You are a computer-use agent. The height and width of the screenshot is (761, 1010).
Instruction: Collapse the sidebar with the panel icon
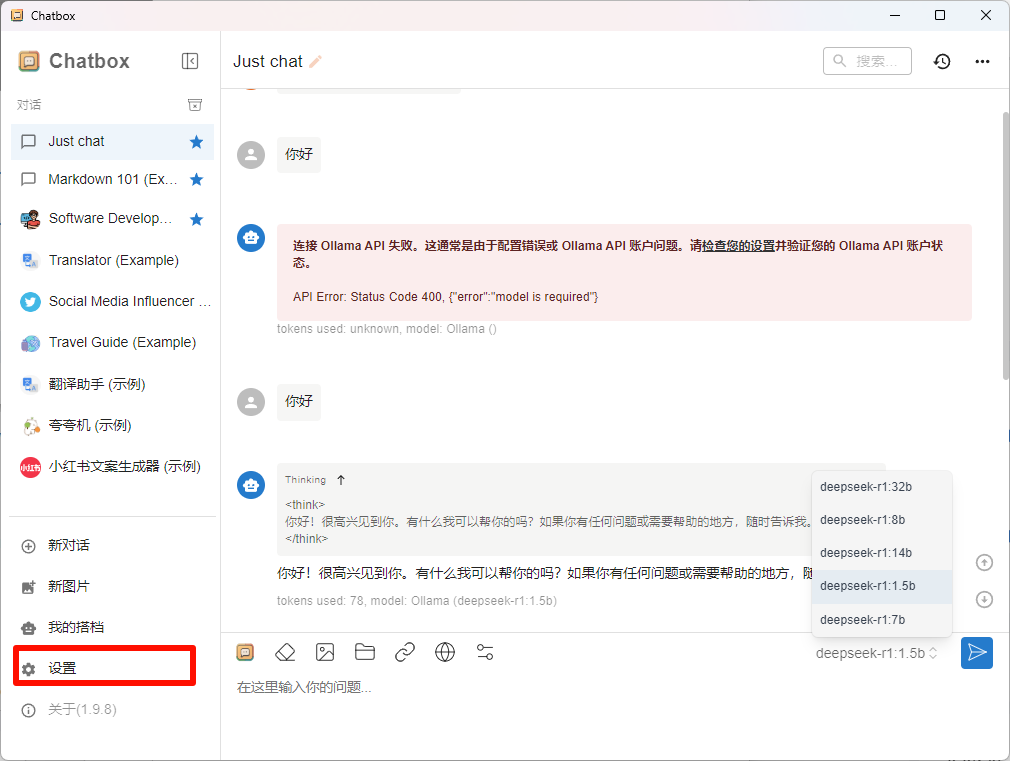190,61
